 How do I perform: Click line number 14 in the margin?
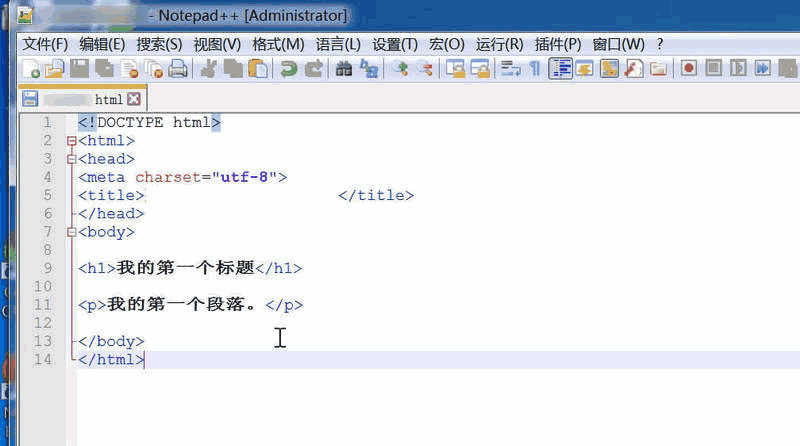click(x=43, y=360)
